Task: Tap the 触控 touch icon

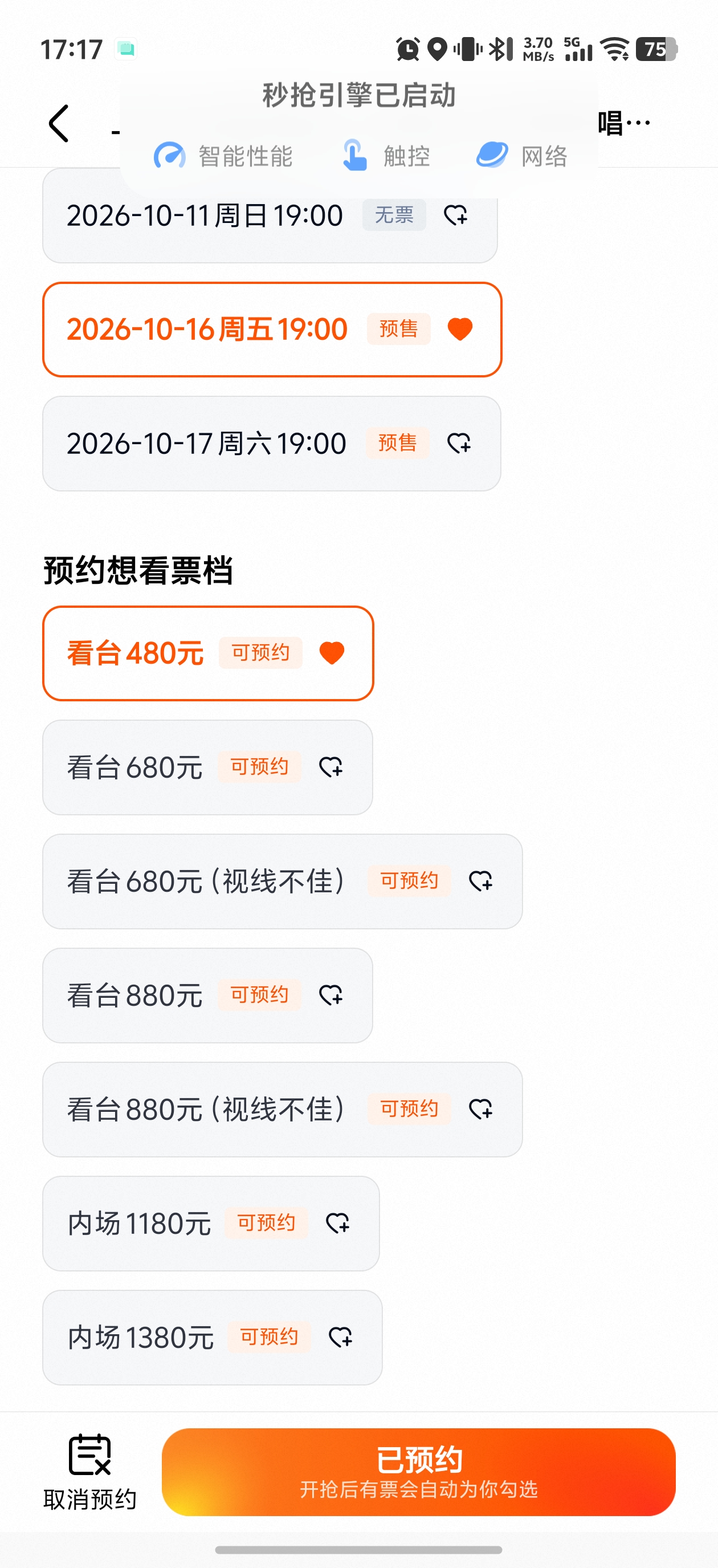Action: 354,156
